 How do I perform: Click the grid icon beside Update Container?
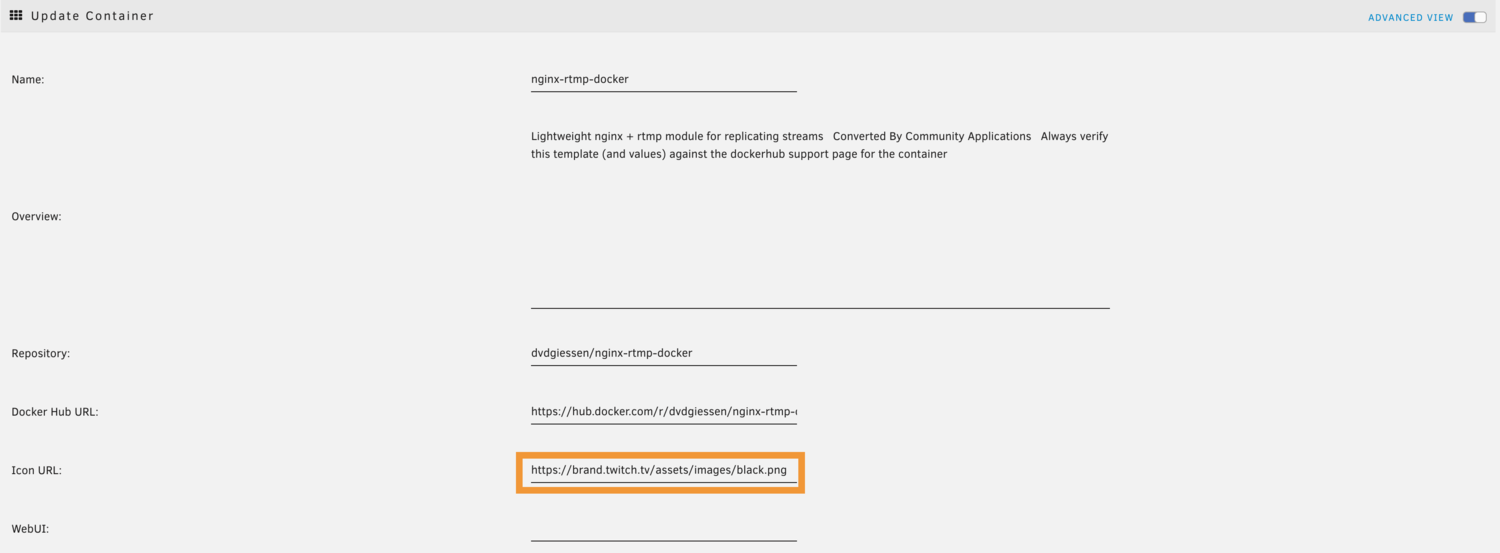[16, 16]
